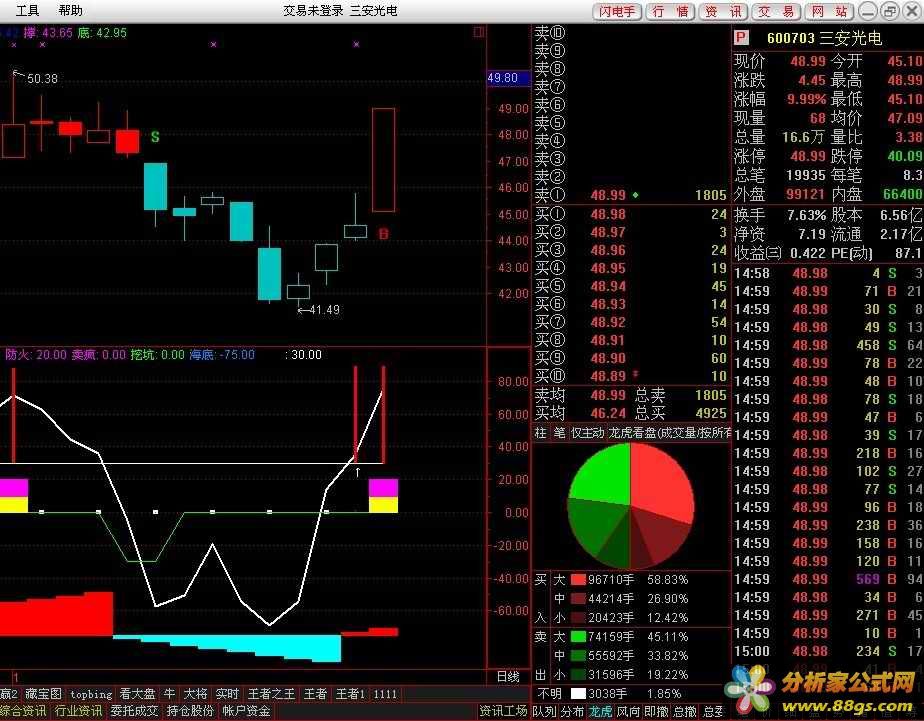Select the 大将 indicator tab
This screenshot has width=924, height=721.
point(196,694)
